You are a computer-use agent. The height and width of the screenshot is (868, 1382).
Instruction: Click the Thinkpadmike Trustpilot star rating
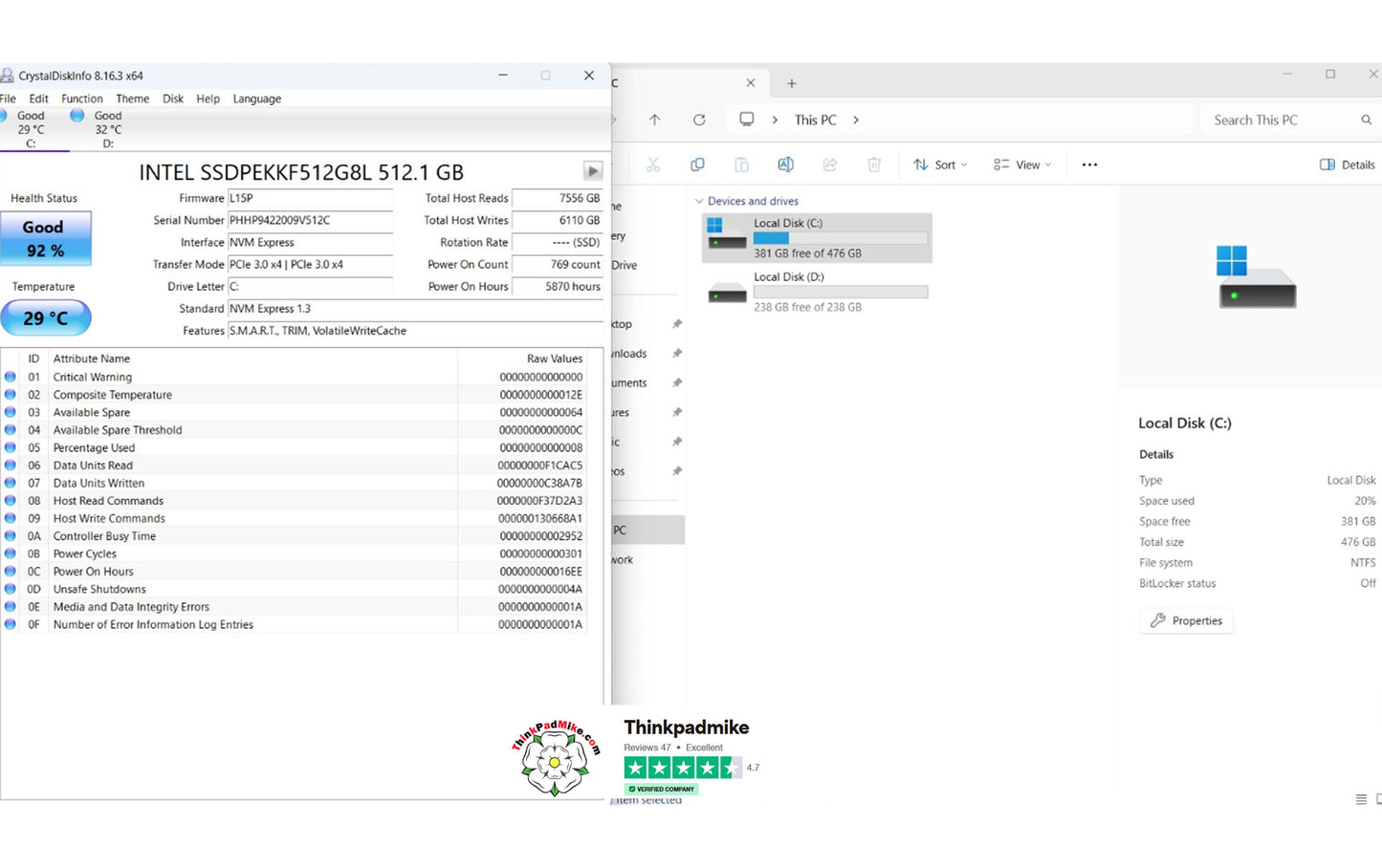[x=682, y=768]
